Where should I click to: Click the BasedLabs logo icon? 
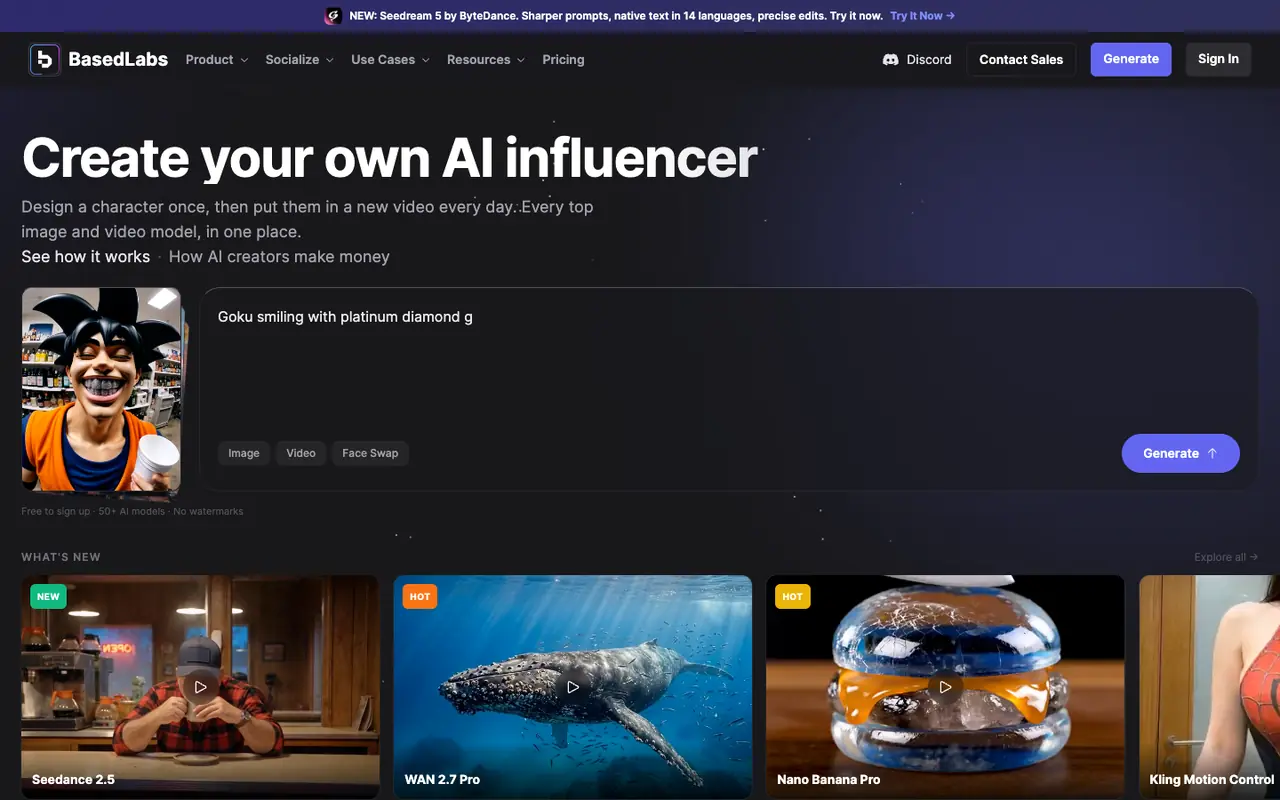(x=45, y=60)
